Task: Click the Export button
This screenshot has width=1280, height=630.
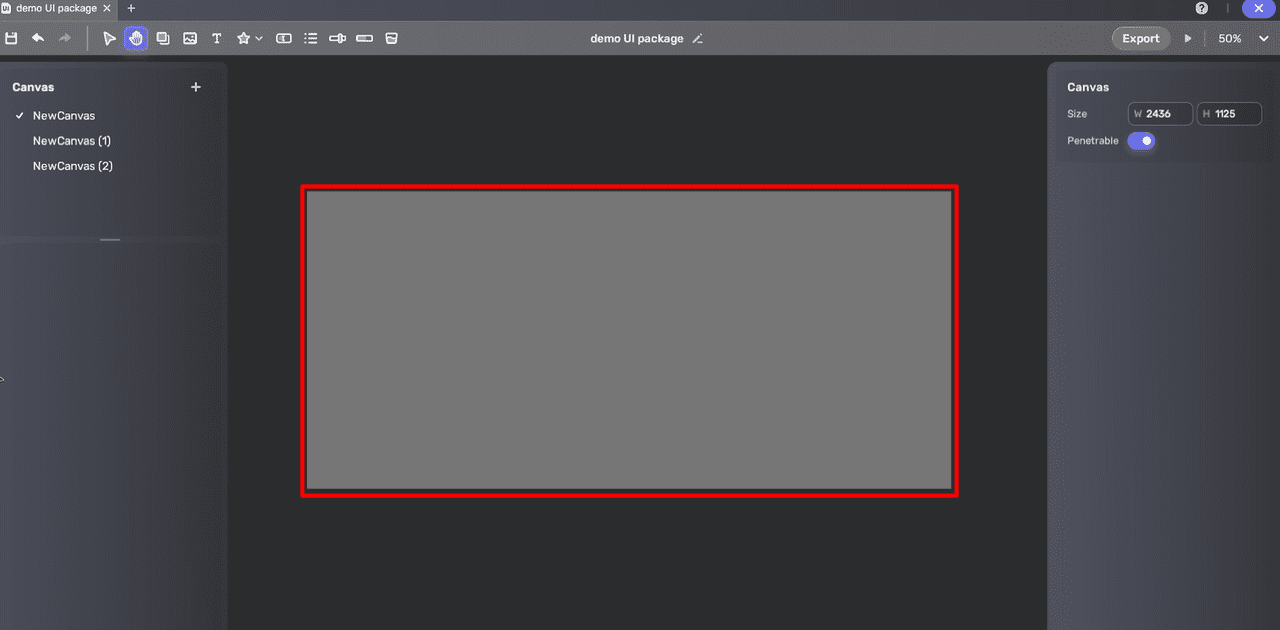Action: [1140, 39]
